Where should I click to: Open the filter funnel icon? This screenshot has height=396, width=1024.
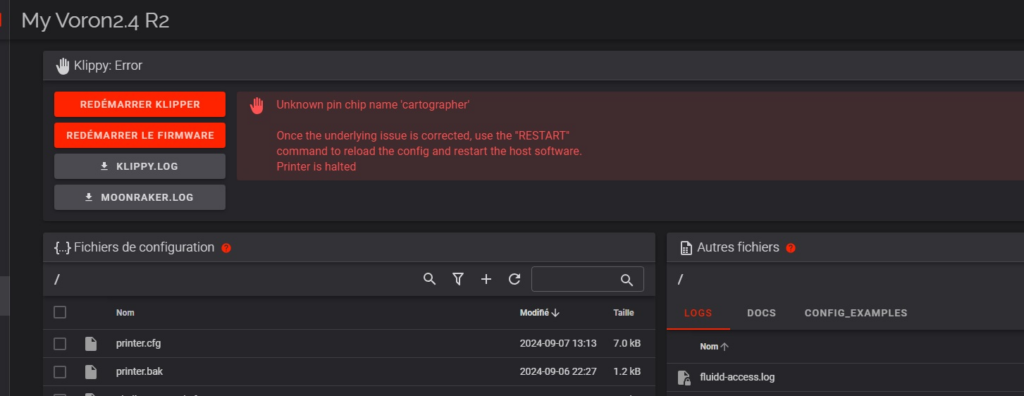pyautogui.click(x=458, y=279)
